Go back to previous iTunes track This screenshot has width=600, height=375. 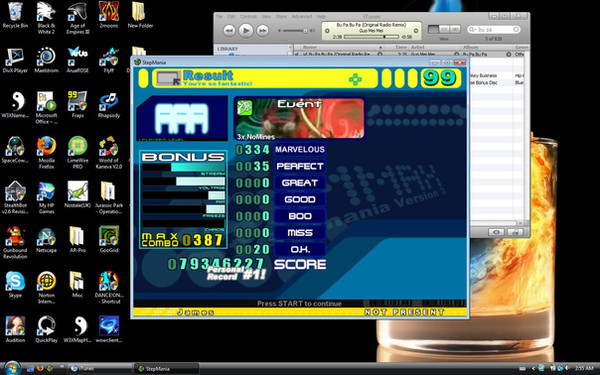(x=229, y=31)
